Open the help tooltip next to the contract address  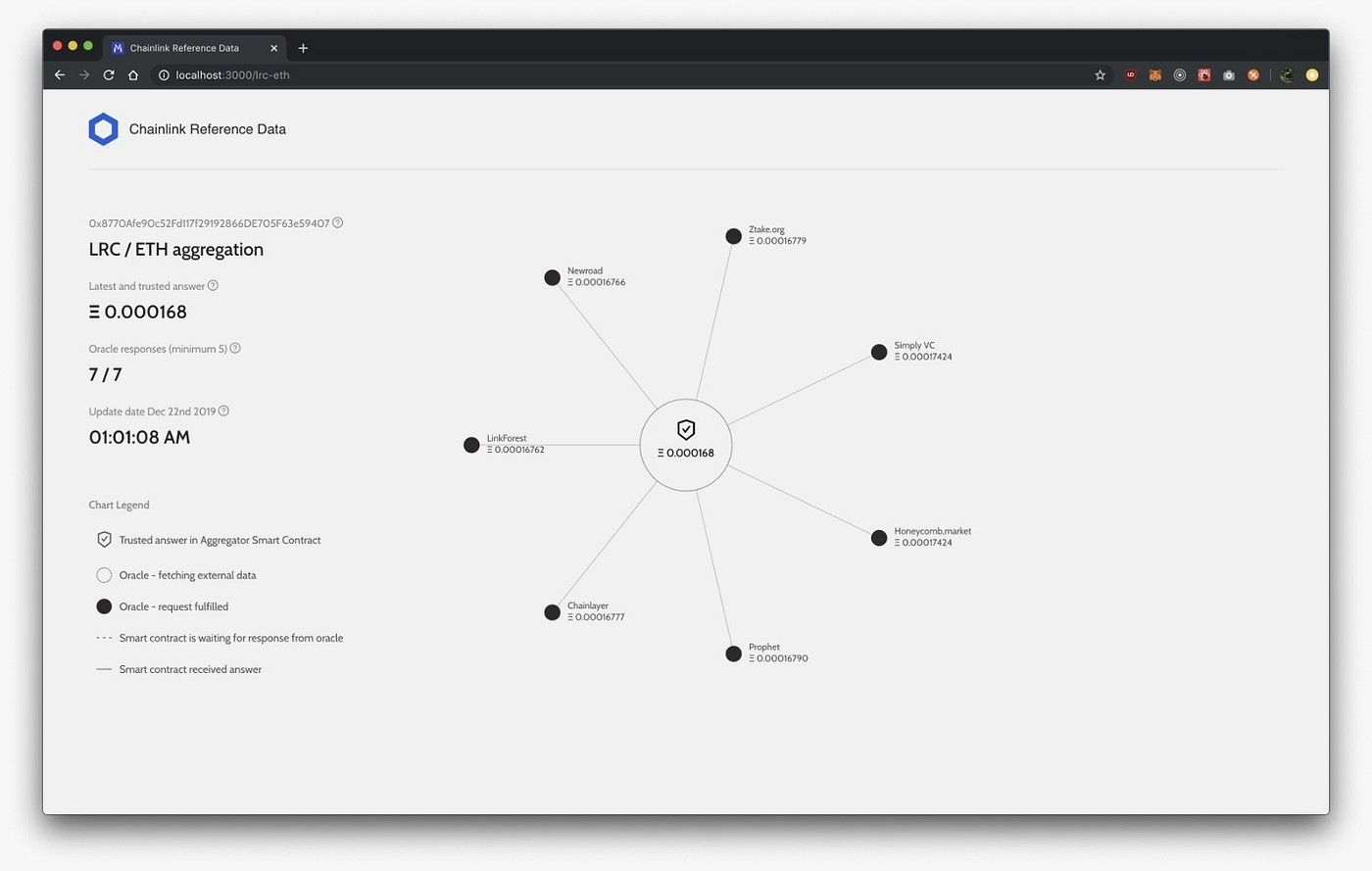tap(337, 222)
